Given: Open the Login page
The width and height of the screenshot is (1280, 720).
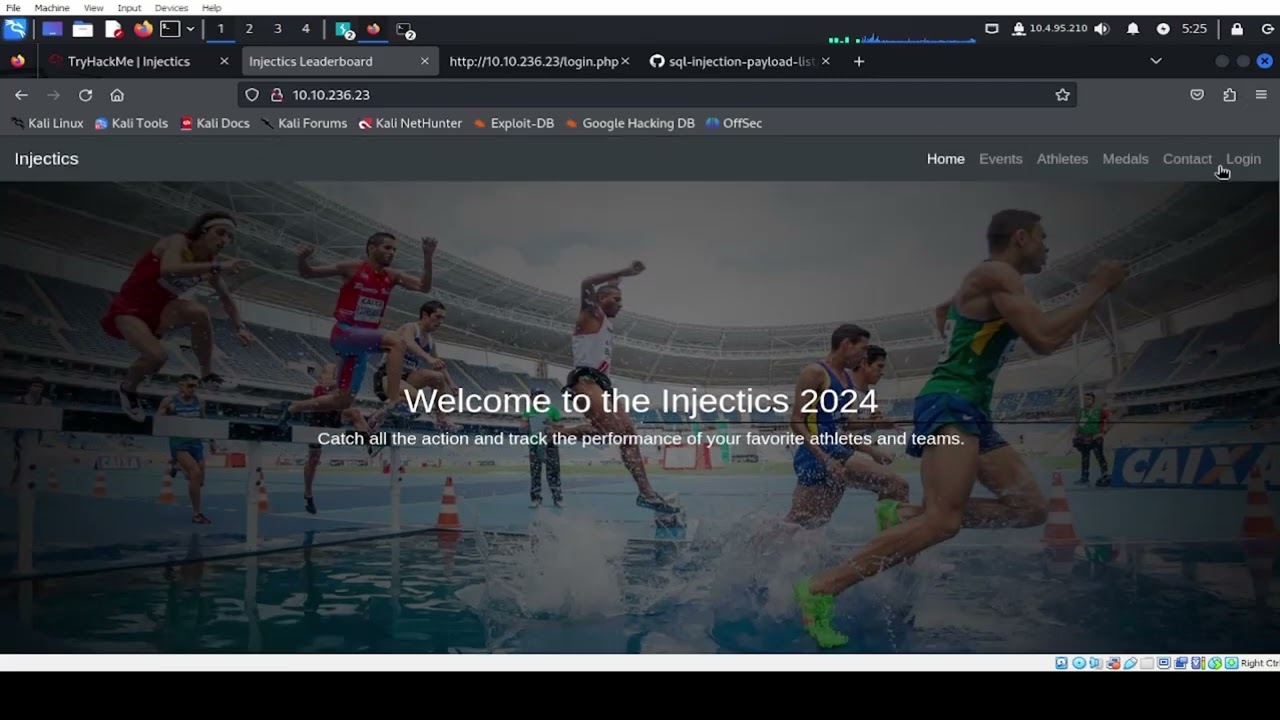Looking at the screenshot, I should 1243,159.
